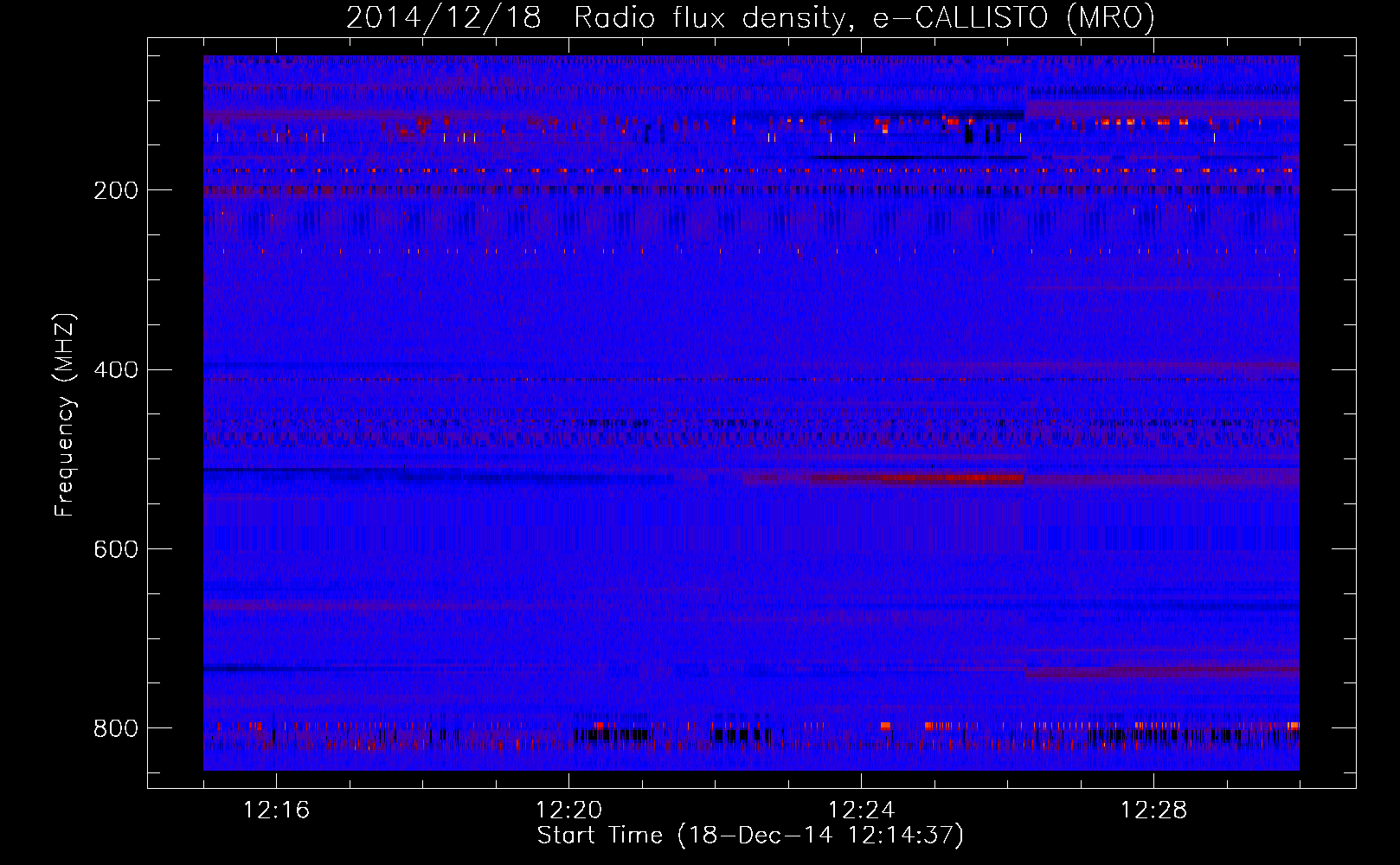Select the 12:20 time tick label

(x=569, y=811)
